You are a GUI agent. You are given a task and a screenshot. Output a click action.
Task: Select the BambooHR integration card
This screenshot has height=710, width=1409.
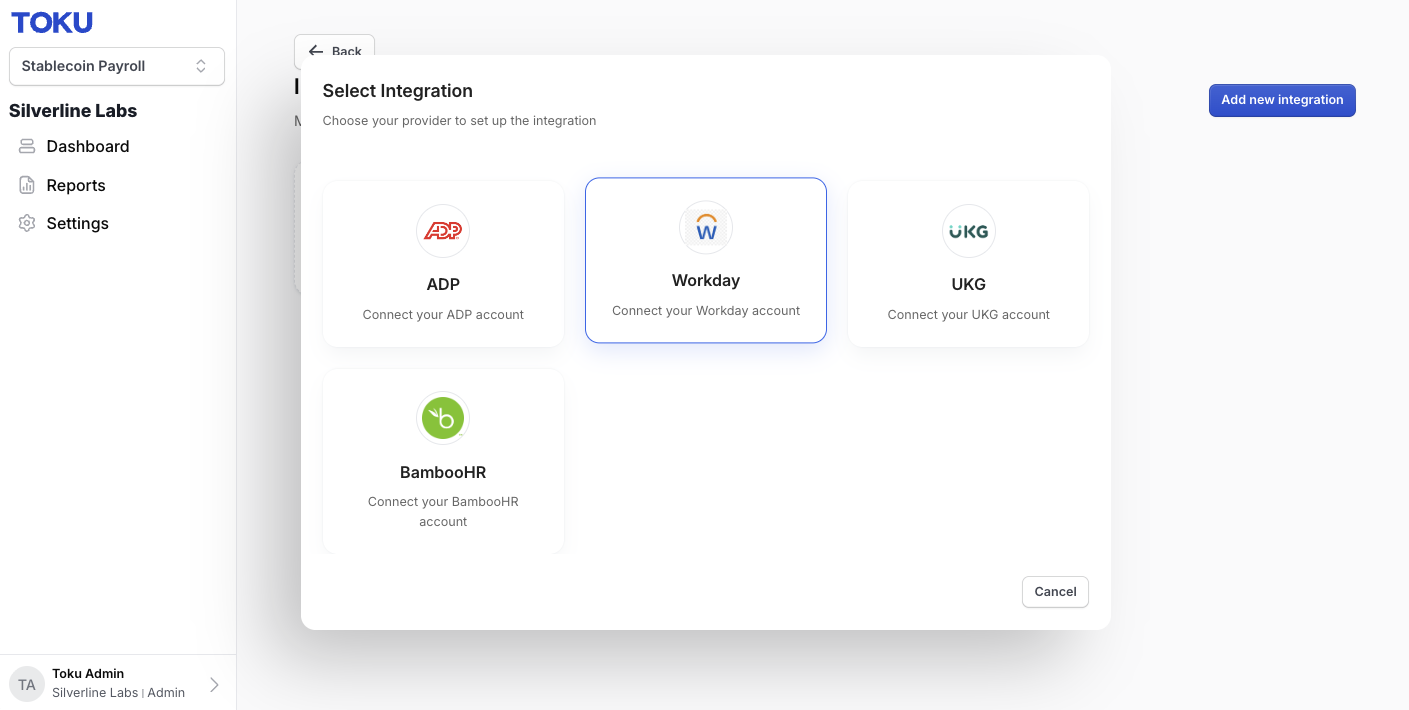click(443, 461)
